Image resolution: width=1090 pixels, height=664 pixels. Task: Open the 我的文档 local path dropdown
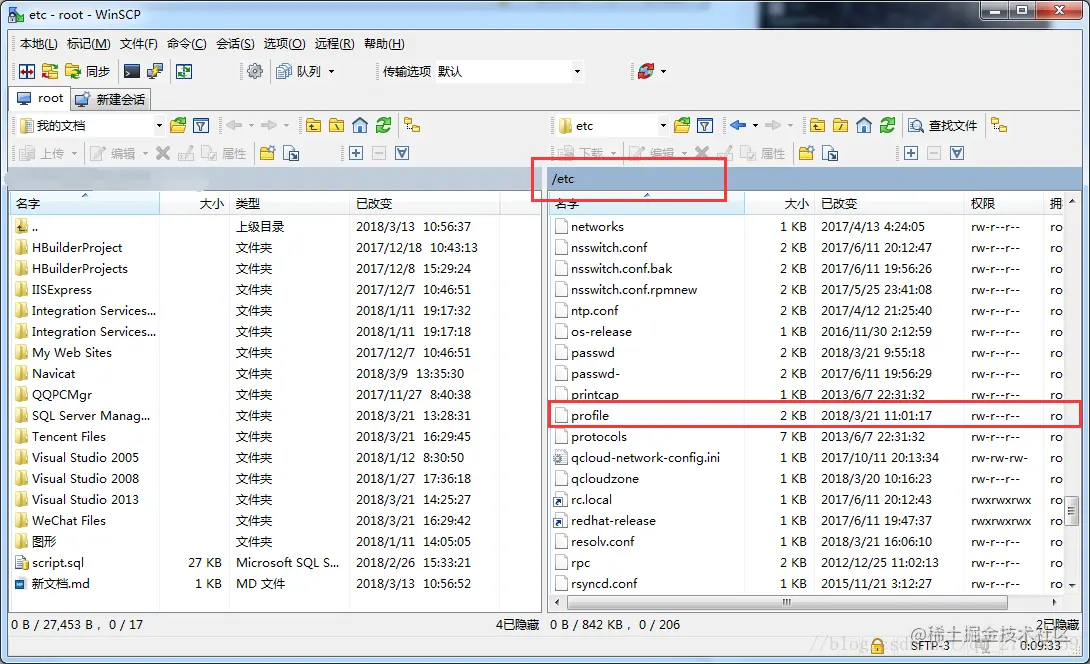[161, 125]
